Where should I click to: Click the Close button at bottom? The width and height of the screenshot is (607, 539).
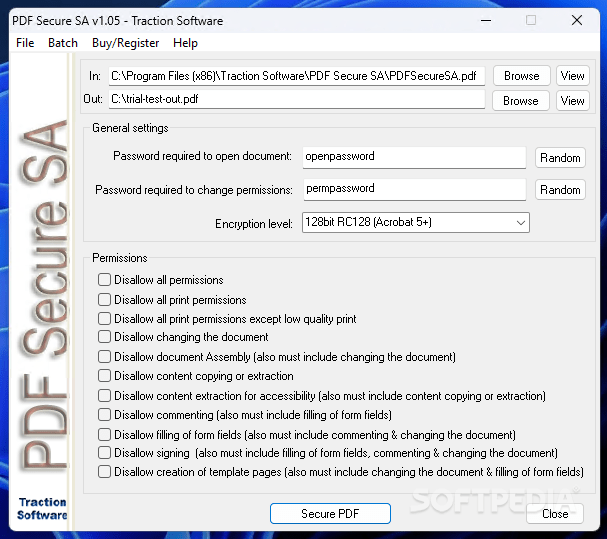[x=555, y=513]
